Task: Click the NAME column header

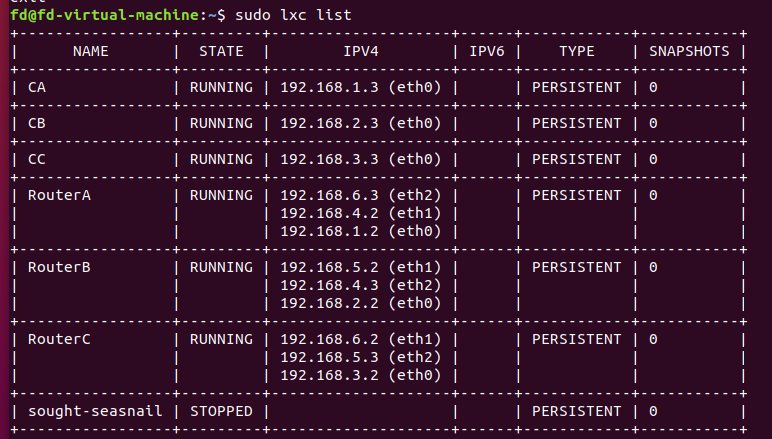Action: coord(91,51)
